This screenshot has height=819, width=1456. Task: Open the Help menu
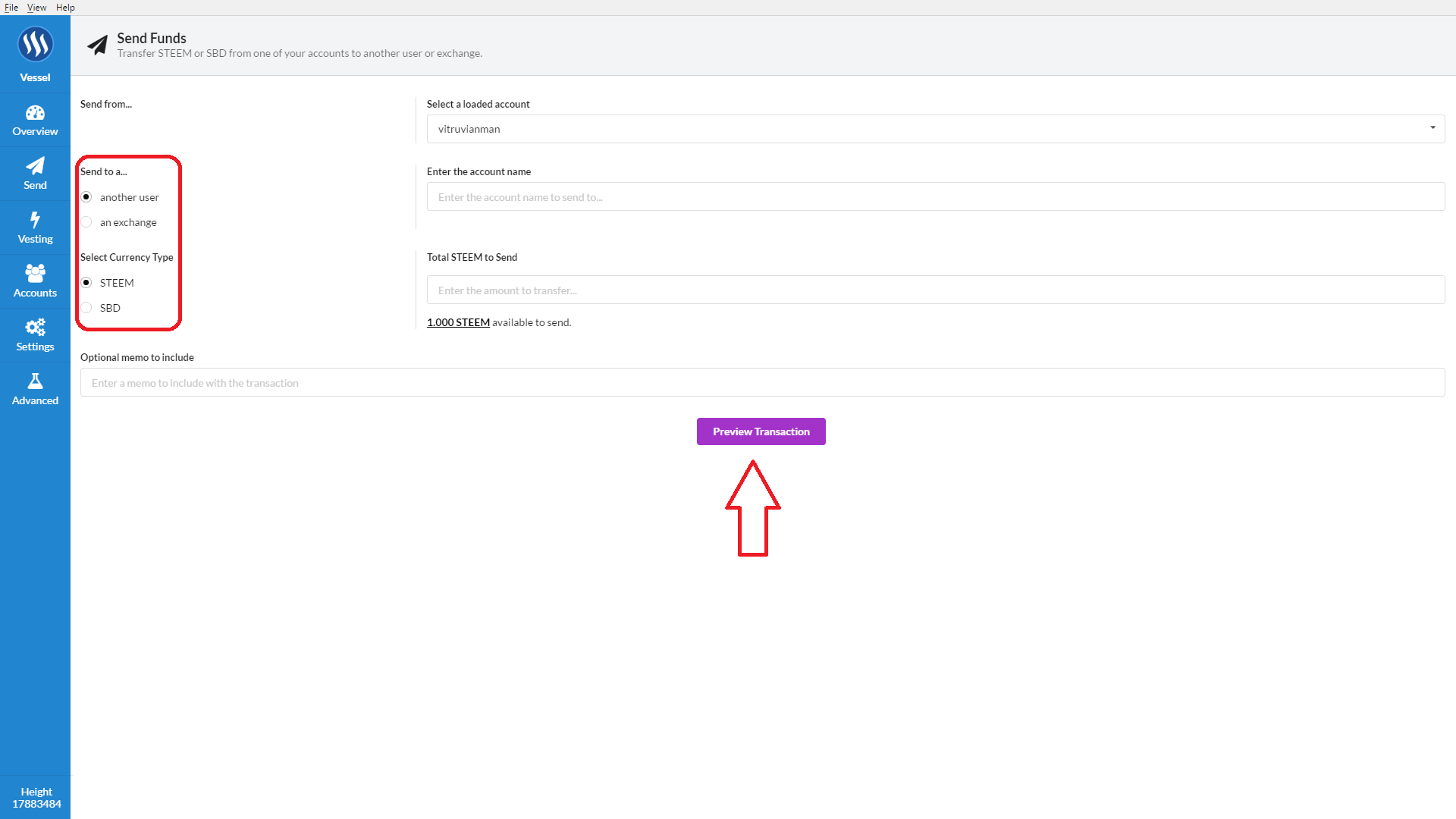65,8
